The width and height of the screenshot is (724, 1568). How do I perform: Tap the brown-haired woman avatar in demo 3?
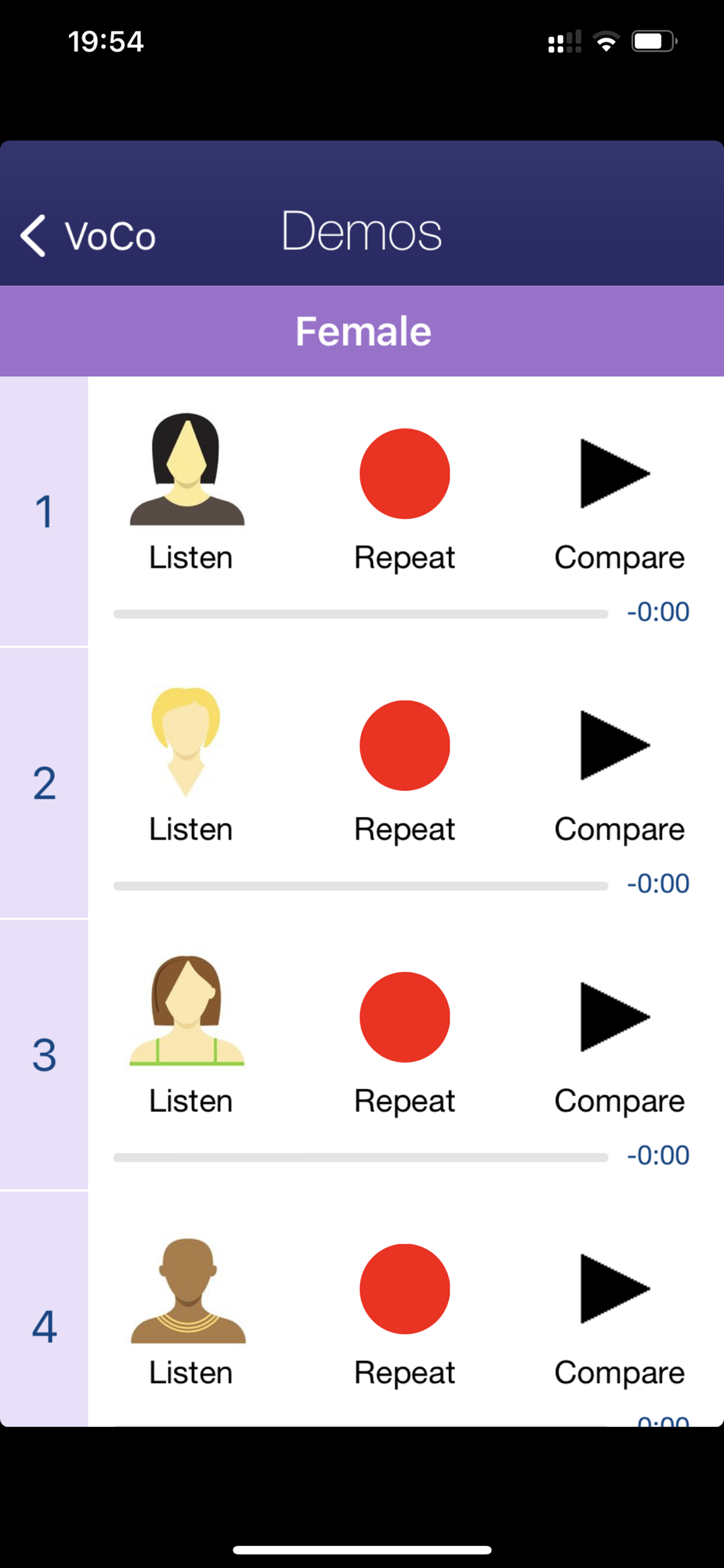[x=186, y=1011]
